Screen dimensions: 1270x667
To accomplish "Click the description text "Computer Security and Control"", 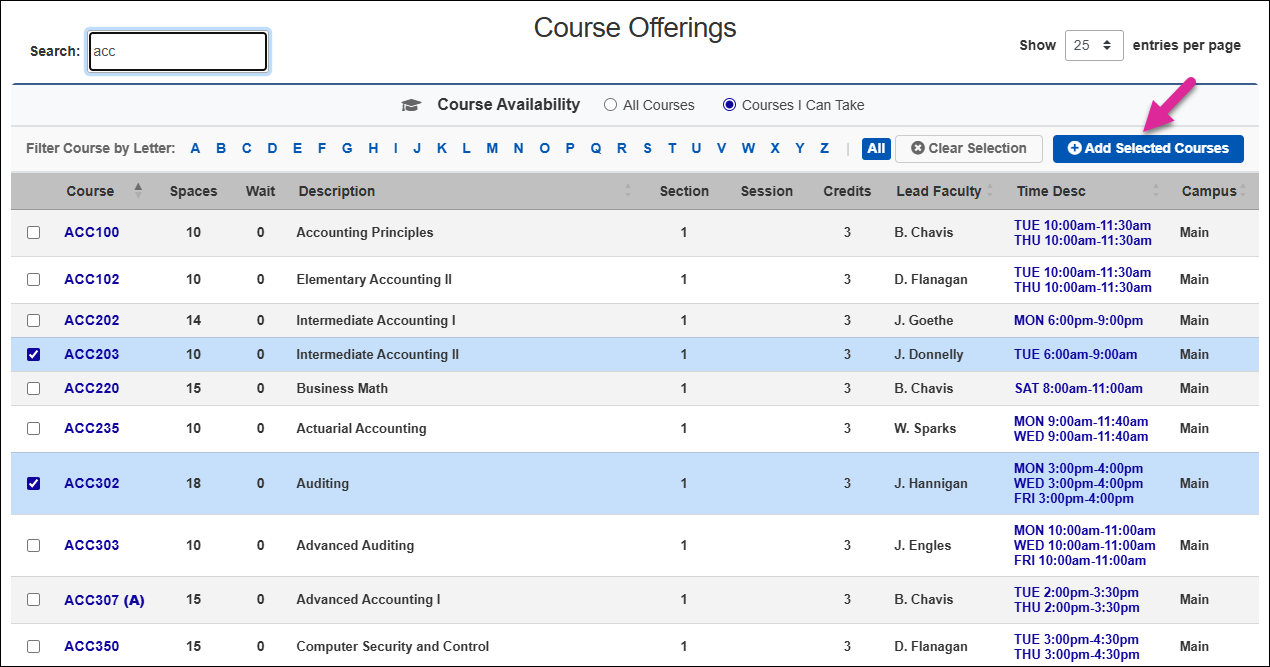I will tap(393, 646).
